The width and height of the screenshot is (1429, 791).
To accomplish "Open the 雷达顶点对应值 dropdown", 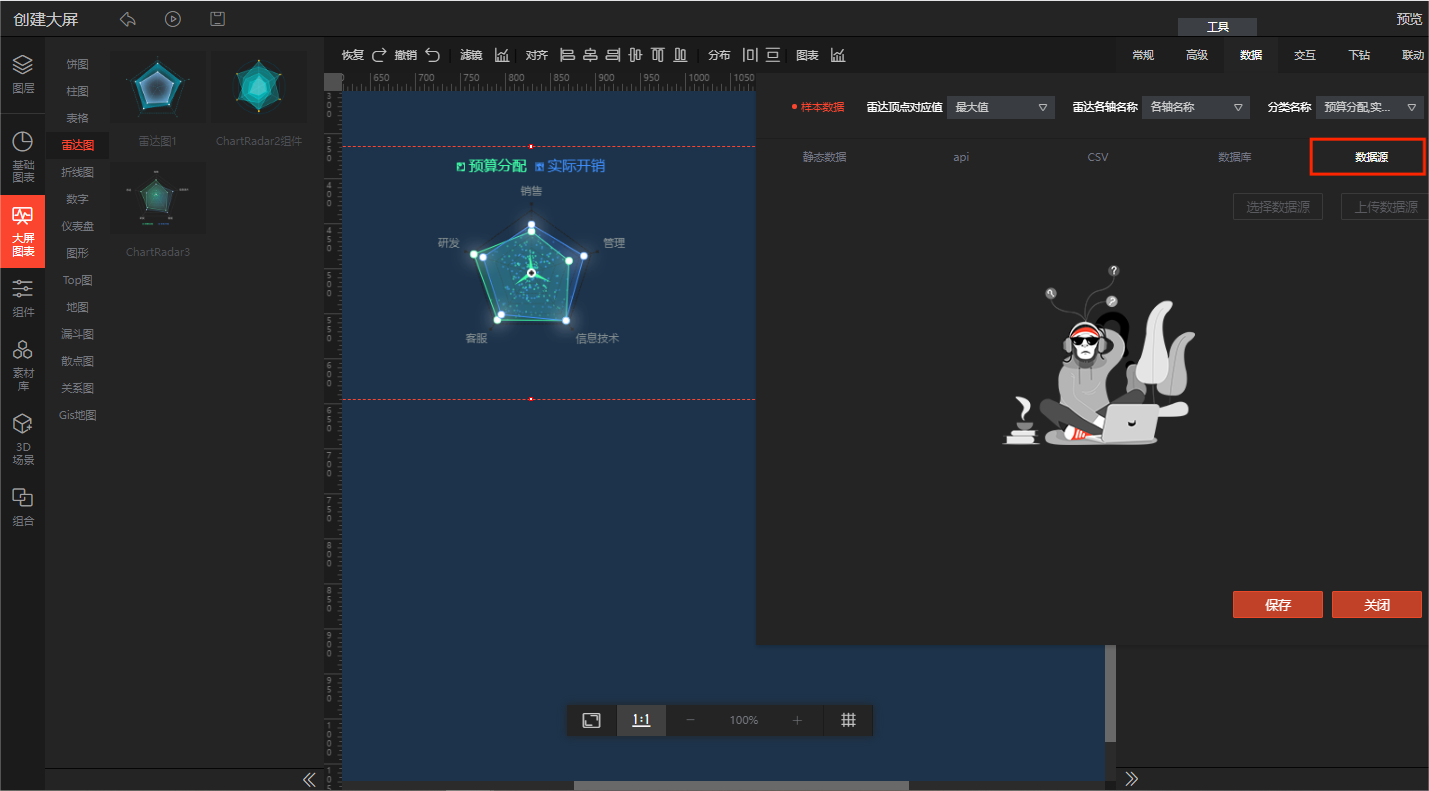I will pos(1000,107).
